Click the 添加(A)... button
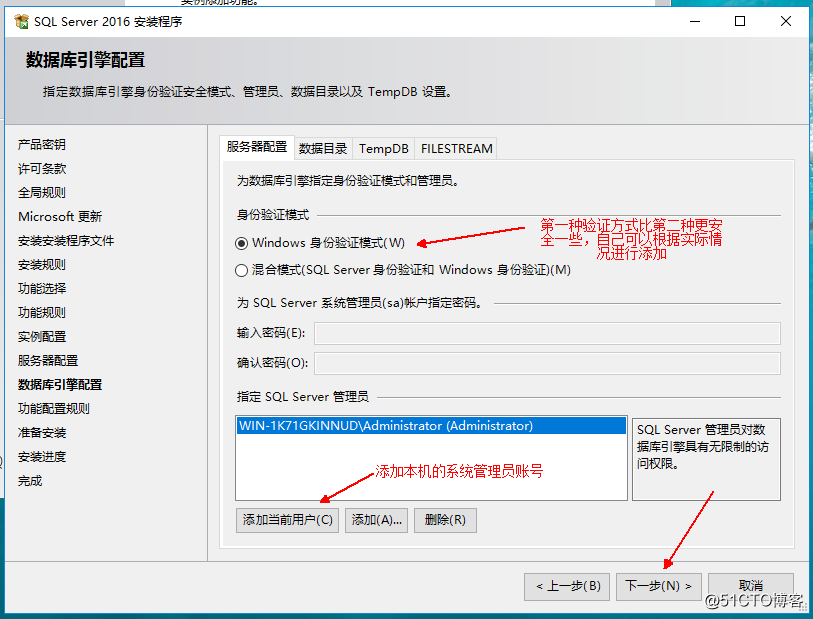Screen dimensions: 813x619 376,520
